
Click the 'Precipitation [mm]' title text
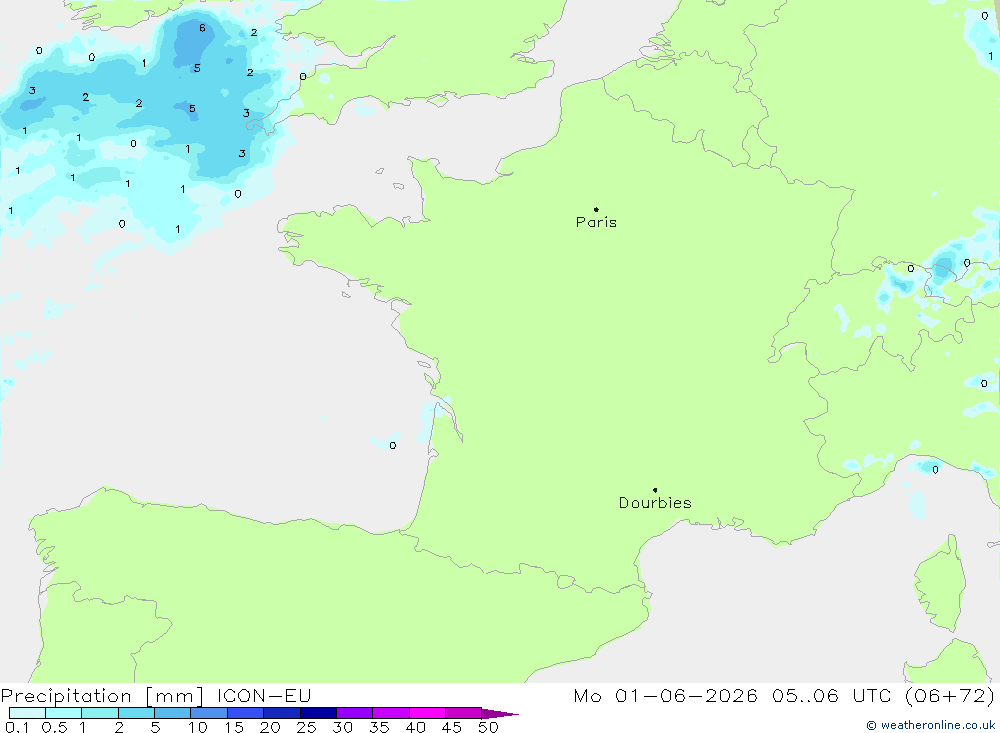point(102,696)
